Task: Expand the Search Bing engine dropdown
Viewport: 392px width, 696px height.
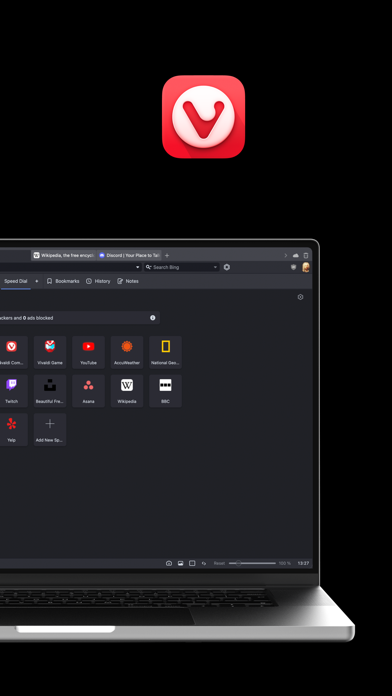Action: point(215,267)
